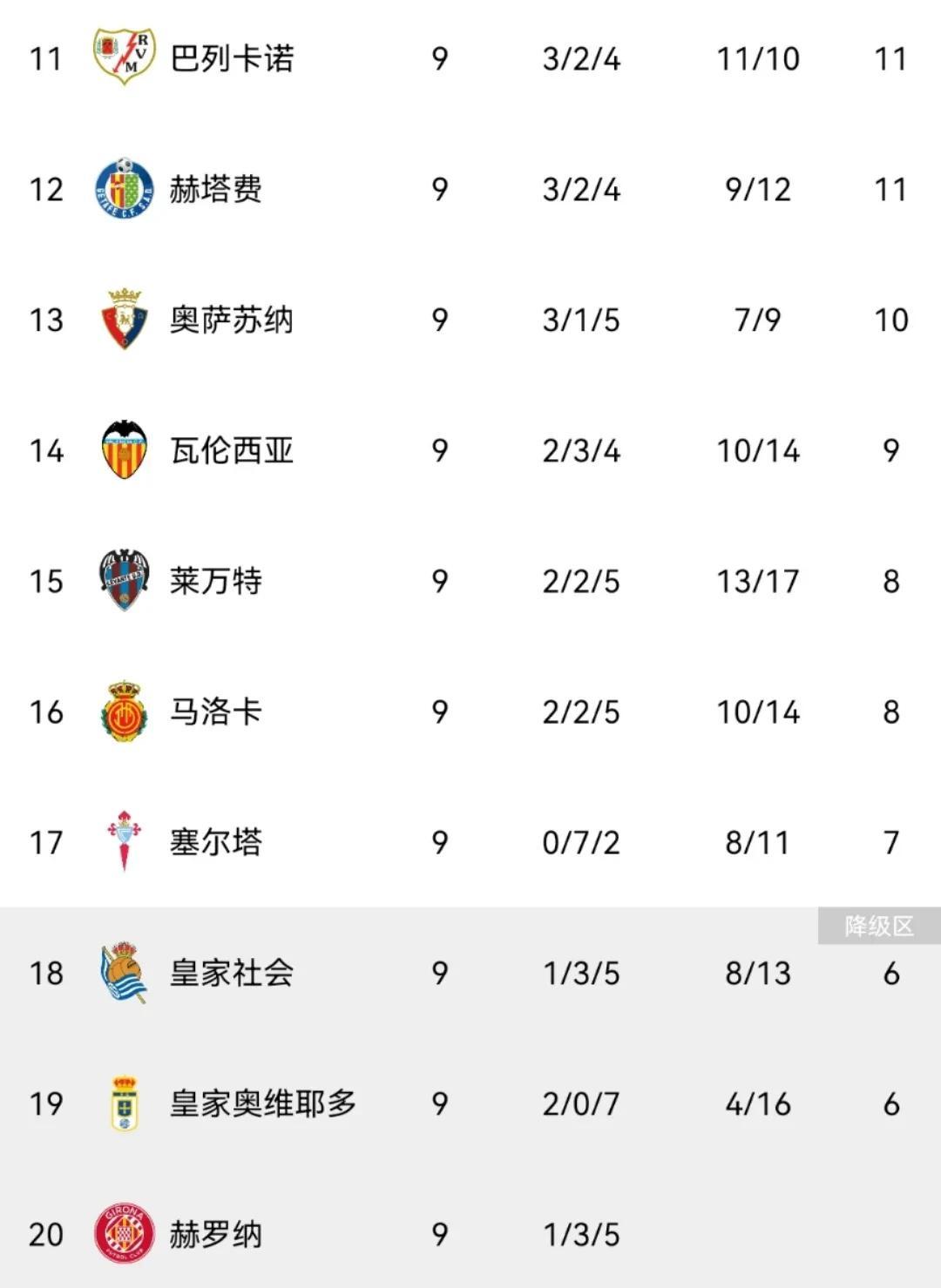Select the Celta Vigo cross badge
Image resolution: width=941 pixels, height=1288 pixels.
pyautogui.click(x=124, y=841)
